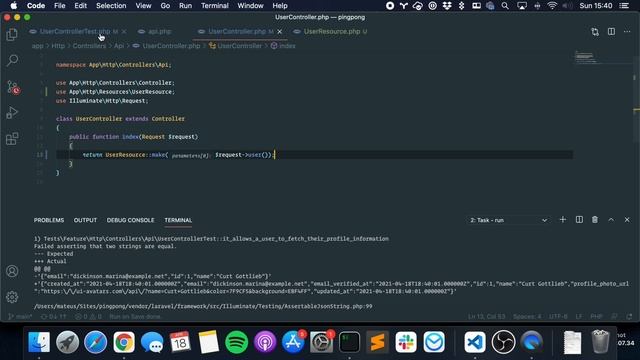Open the Code application menu
This screenshot has height=360, width=640.
[36, 6]
